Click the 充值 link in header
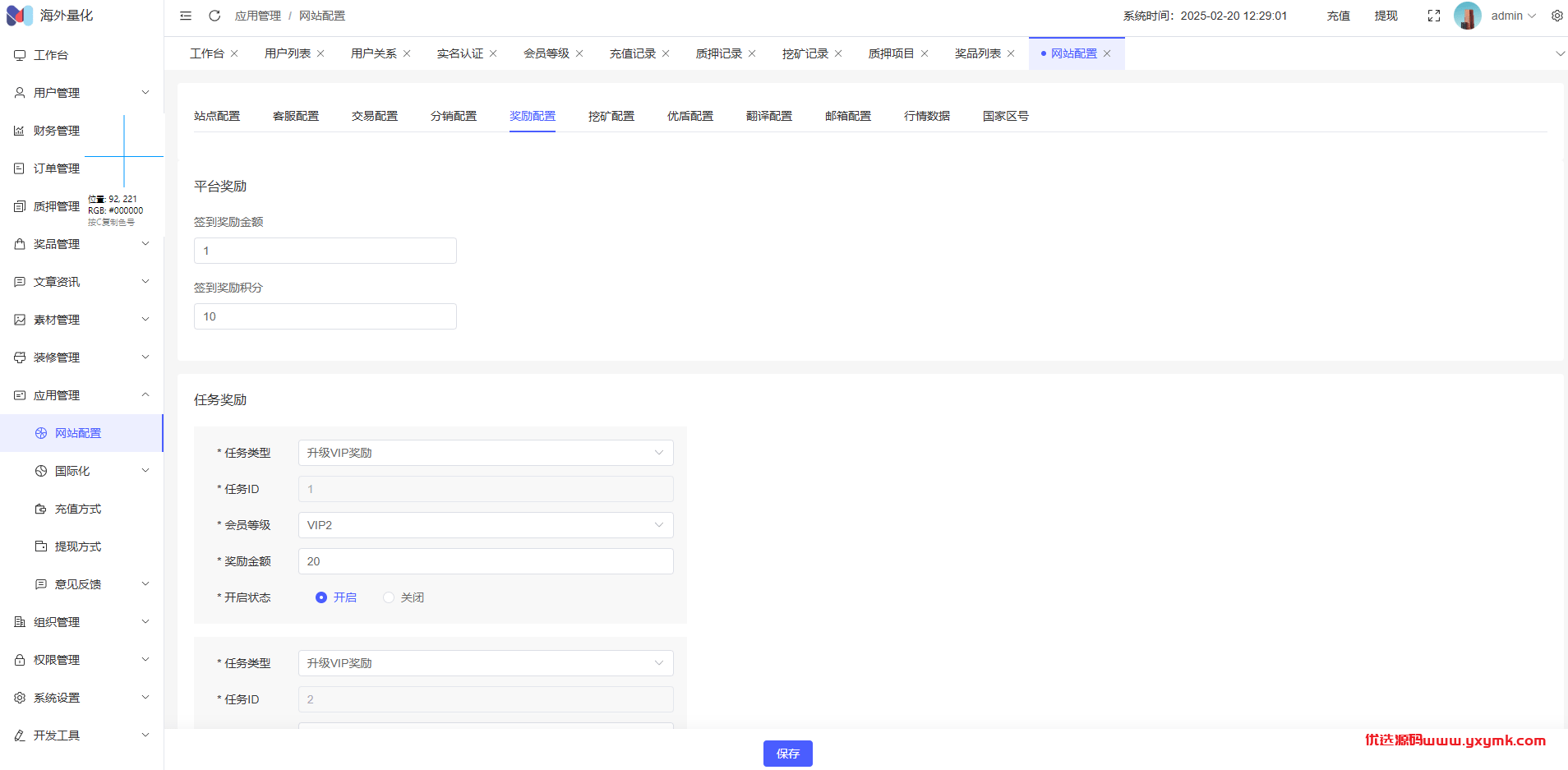The width and height of the screenshot is (1568, 770). [x=1339, y=16]
